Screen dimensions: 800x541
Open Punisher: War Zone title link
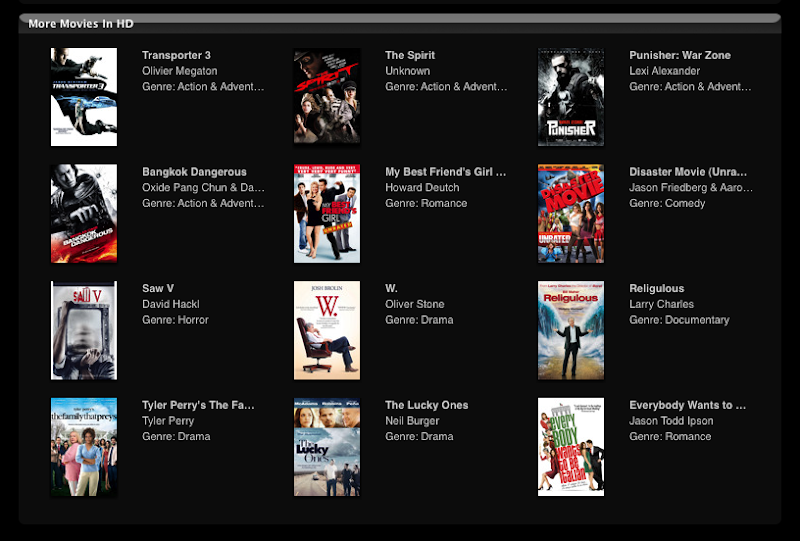pos(680,55)
